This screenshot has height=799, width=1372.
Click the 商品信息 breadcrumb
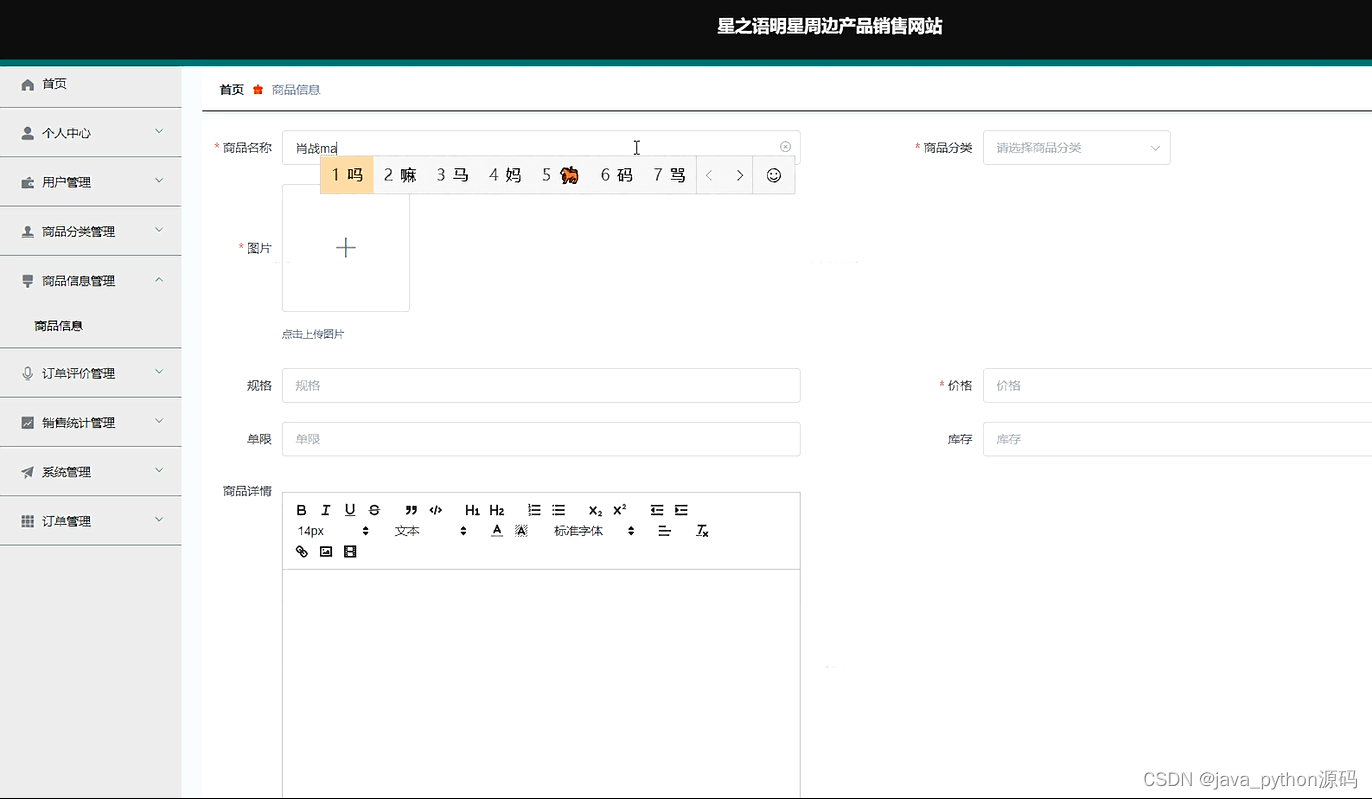click(296, 90)
